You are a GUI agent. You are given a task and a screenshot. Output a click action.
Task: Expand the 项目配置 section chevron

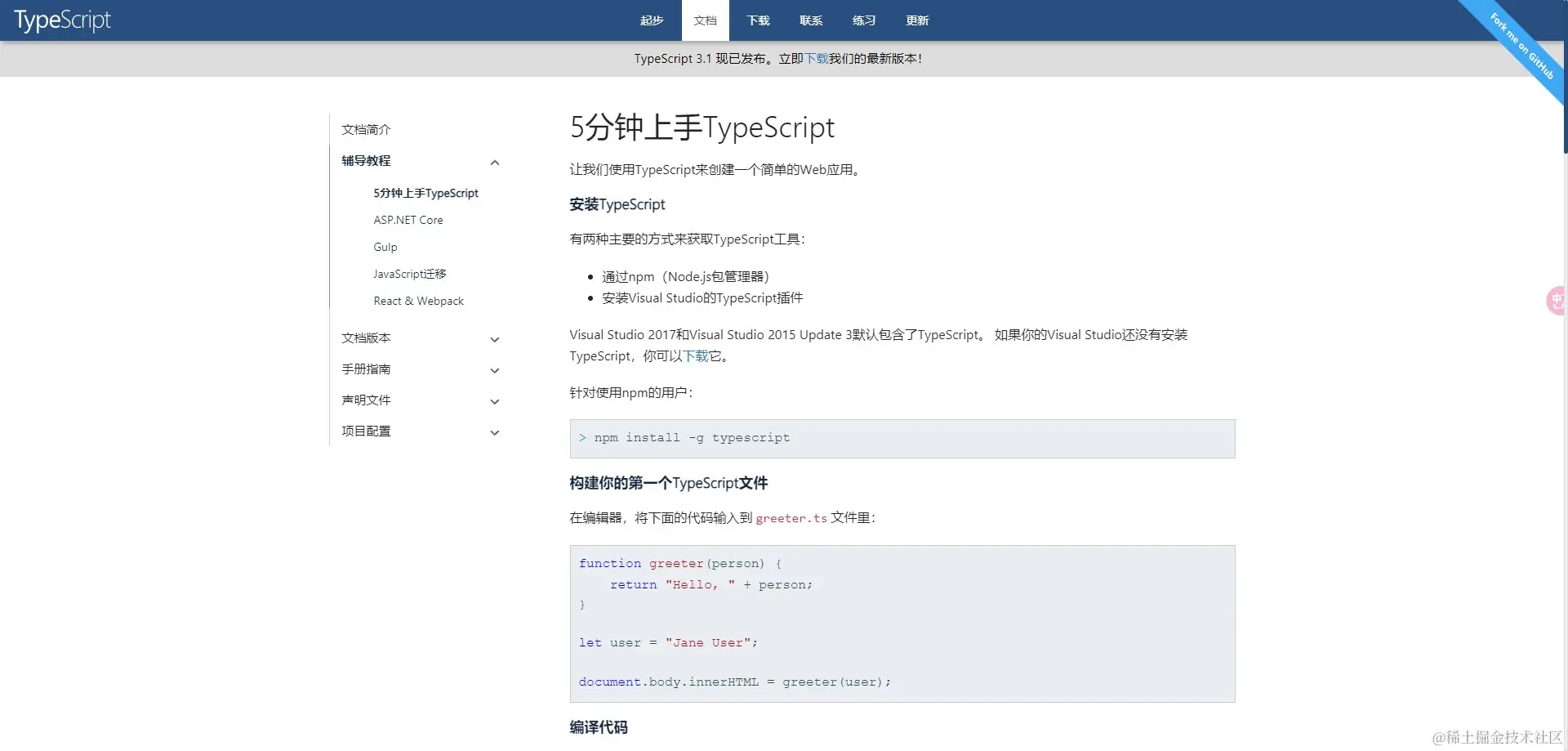coord(495,432)
